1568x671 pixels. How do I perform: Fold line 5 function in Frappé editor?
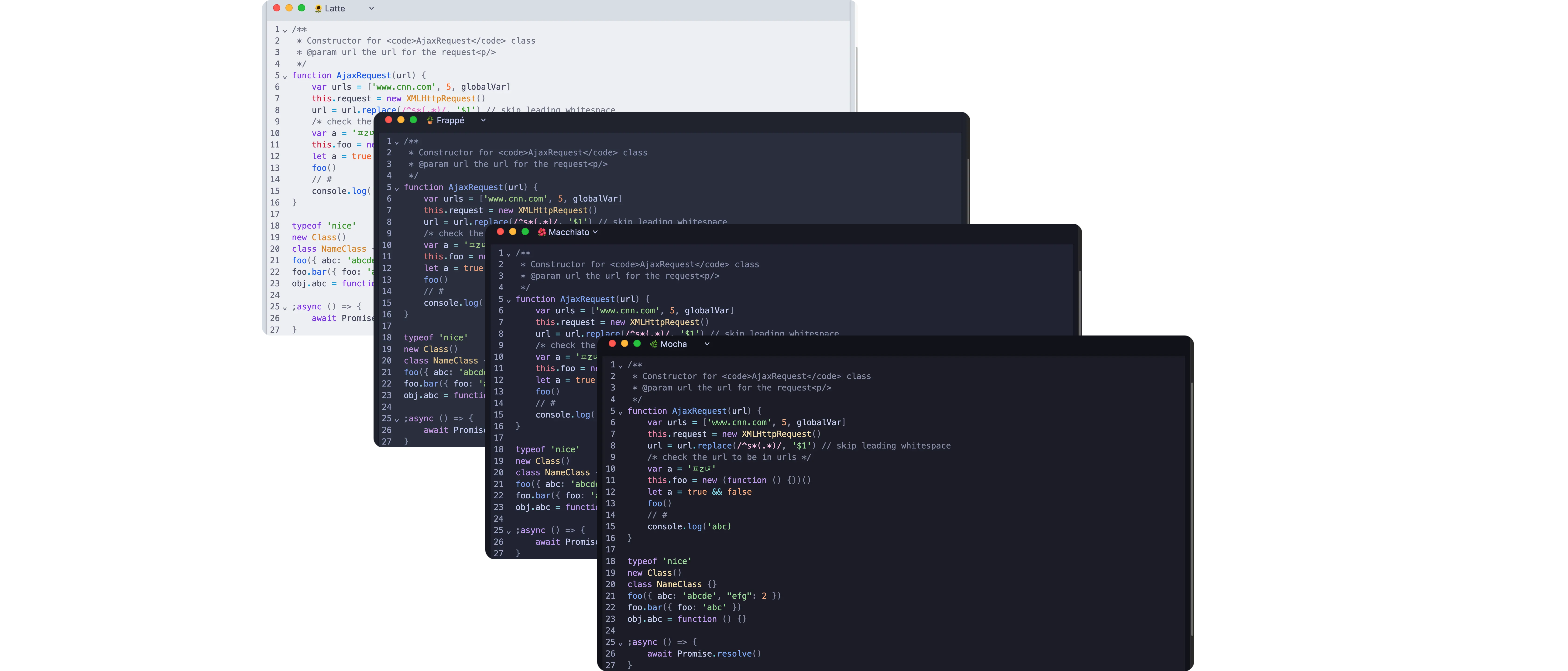point(397,188)
